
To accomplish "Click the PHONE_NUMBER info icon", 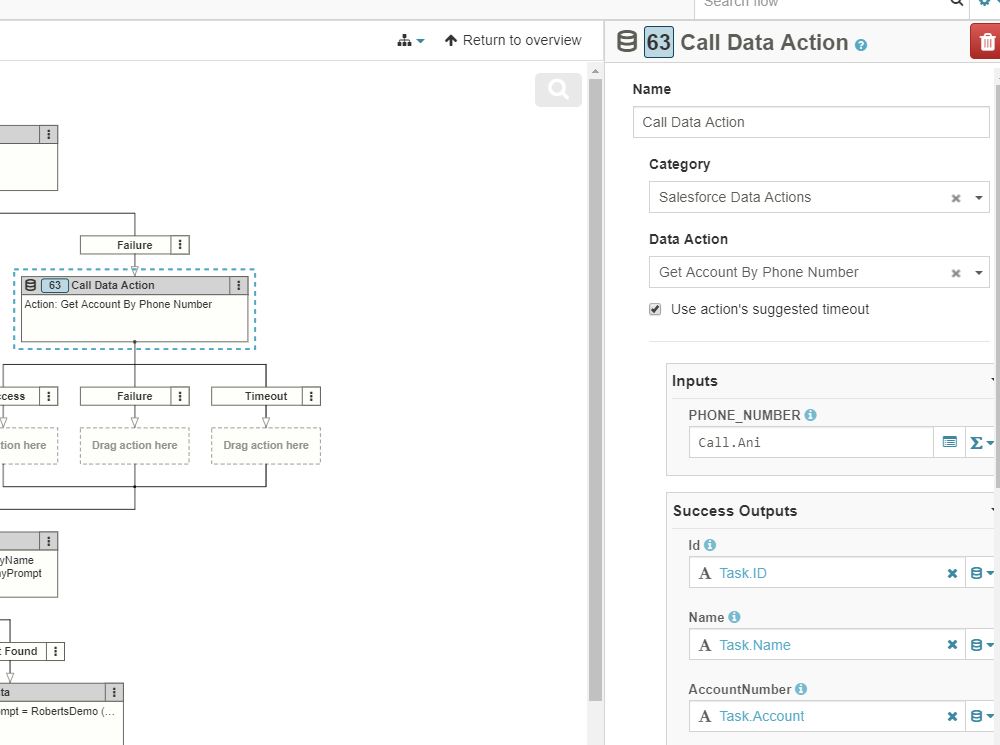I will coord(810,415).
